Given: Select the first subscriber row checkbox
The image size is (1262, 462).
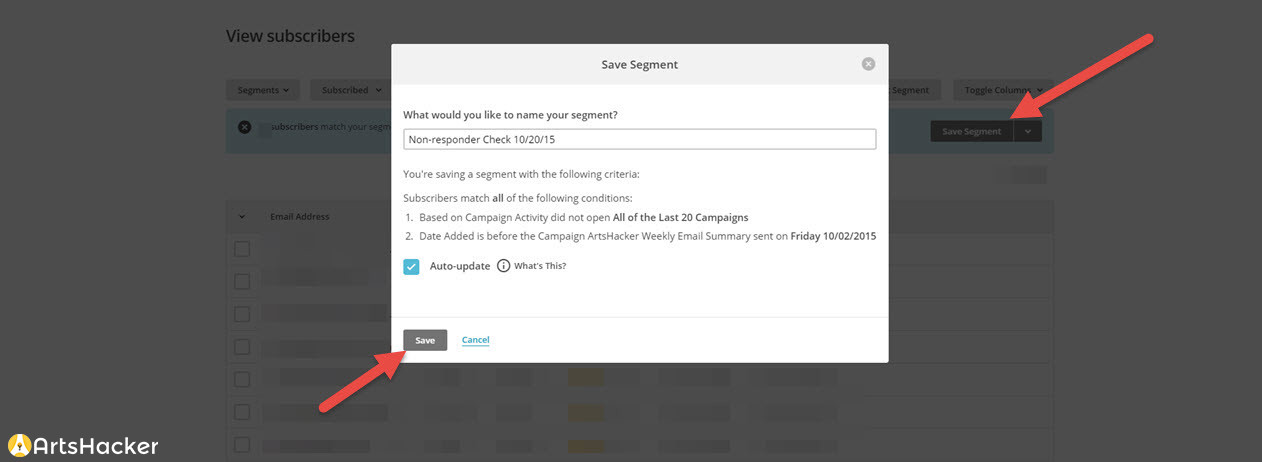Looking at the screenshot, I should tap(242, 249).
